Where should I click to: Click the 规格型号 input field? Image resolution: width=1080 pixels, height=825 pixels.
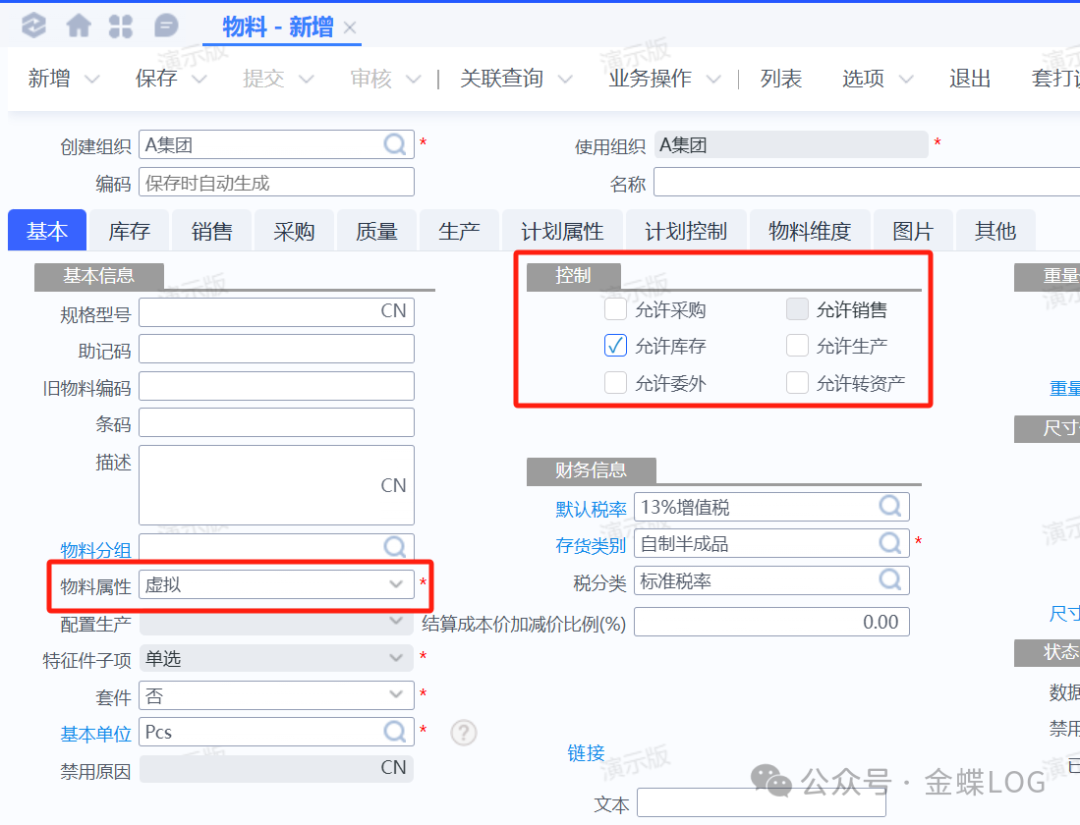click(x=260, y=312)
